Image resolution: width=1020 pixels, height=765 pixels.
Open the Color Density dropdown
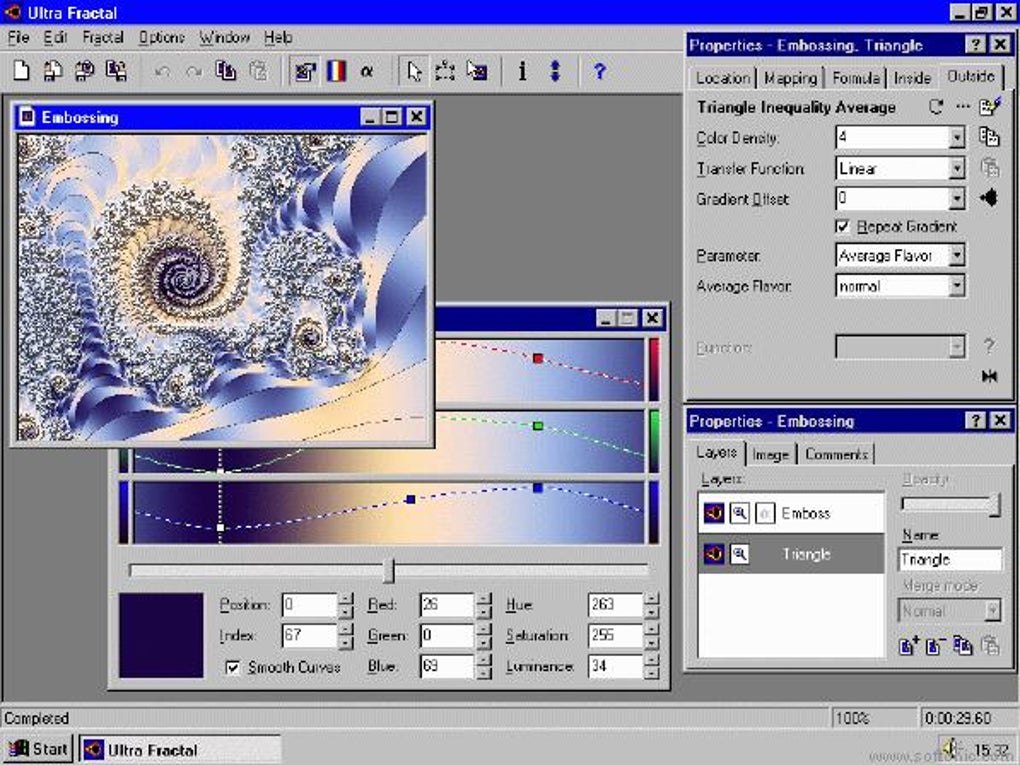coord(956,137)
